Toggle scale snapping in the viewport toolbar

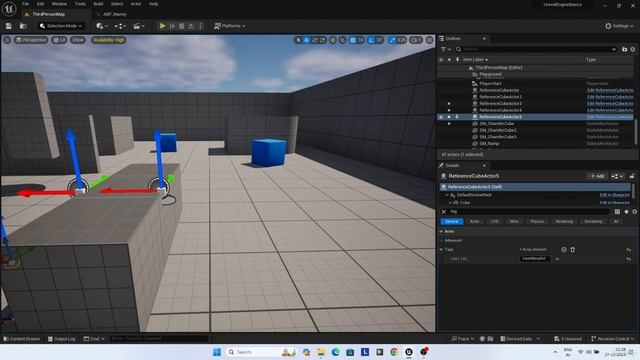(392, 40)
